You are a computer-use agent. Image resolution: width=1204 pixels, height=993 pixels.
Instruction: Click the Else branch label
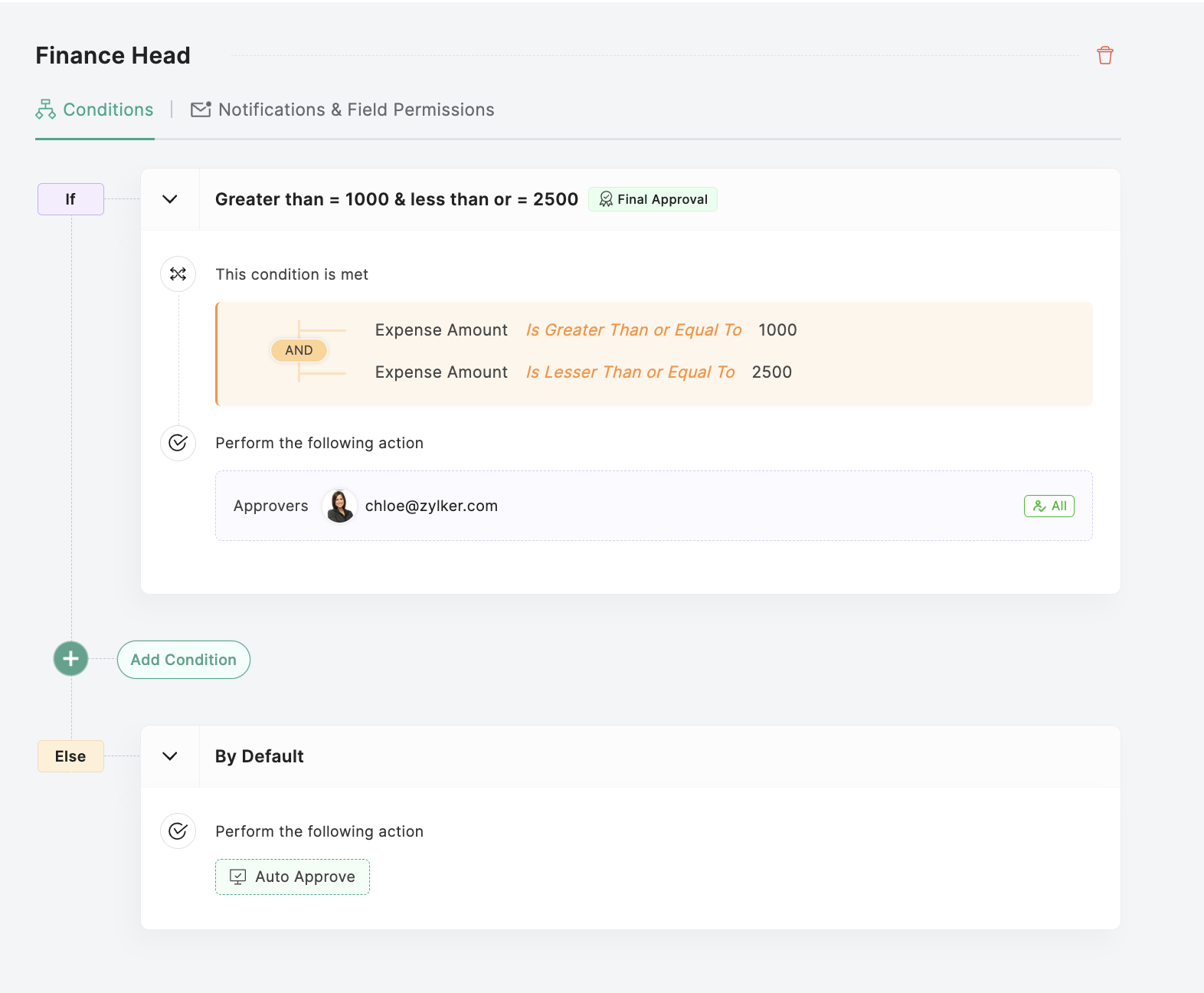(70, 756)
